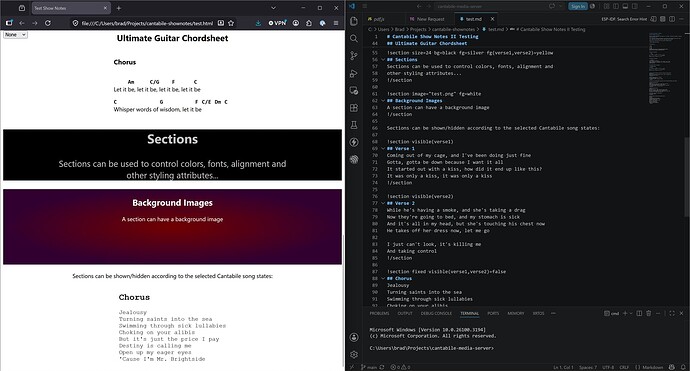690x371 pixels.
Task: Click ESP-IDF Search Error Hint
Action: [624, 19]
